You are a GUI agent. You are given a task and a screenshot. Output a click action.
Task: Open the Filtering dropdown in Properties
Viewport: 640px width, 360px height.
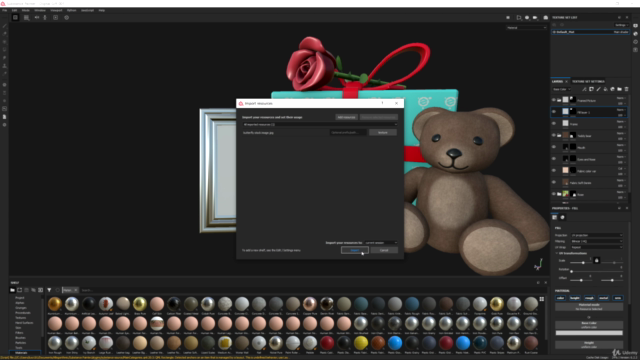click(596, 241)
